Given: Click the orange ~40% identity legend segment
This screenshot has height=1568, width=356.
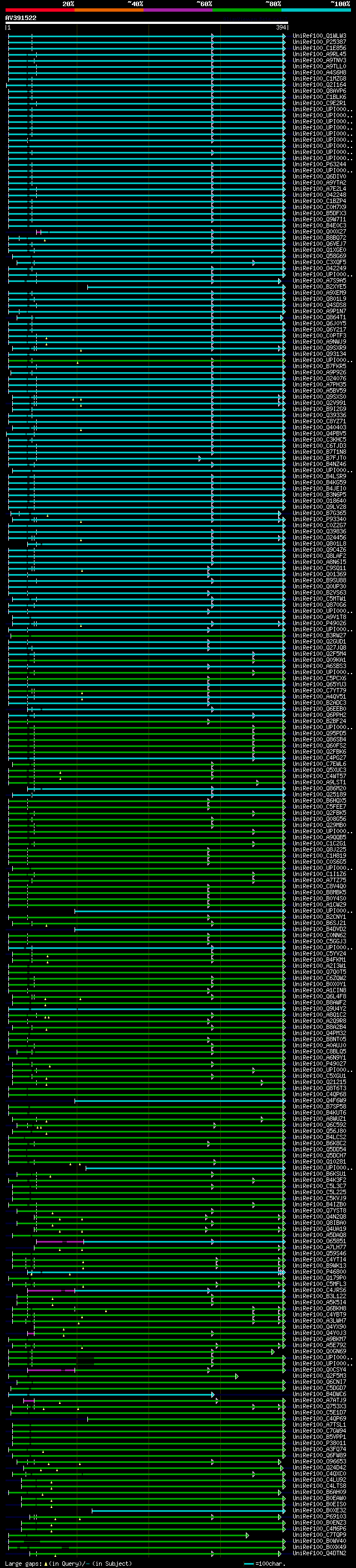Looking at the screenshot, I should click(x=109, y=10).
